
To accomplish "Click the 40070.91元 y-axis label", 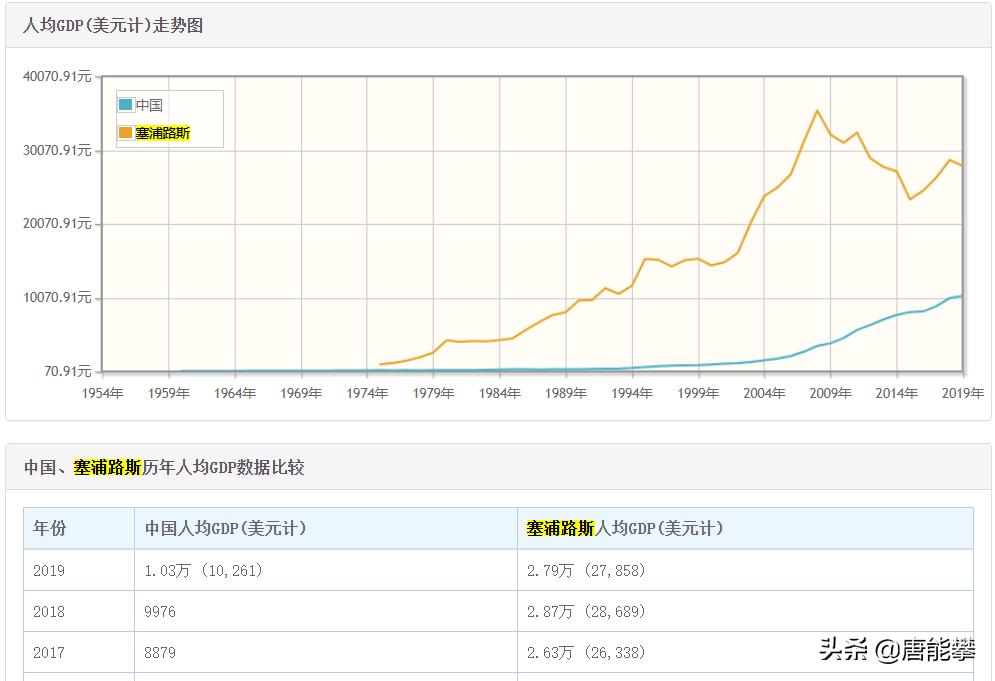I will point(55,76).
